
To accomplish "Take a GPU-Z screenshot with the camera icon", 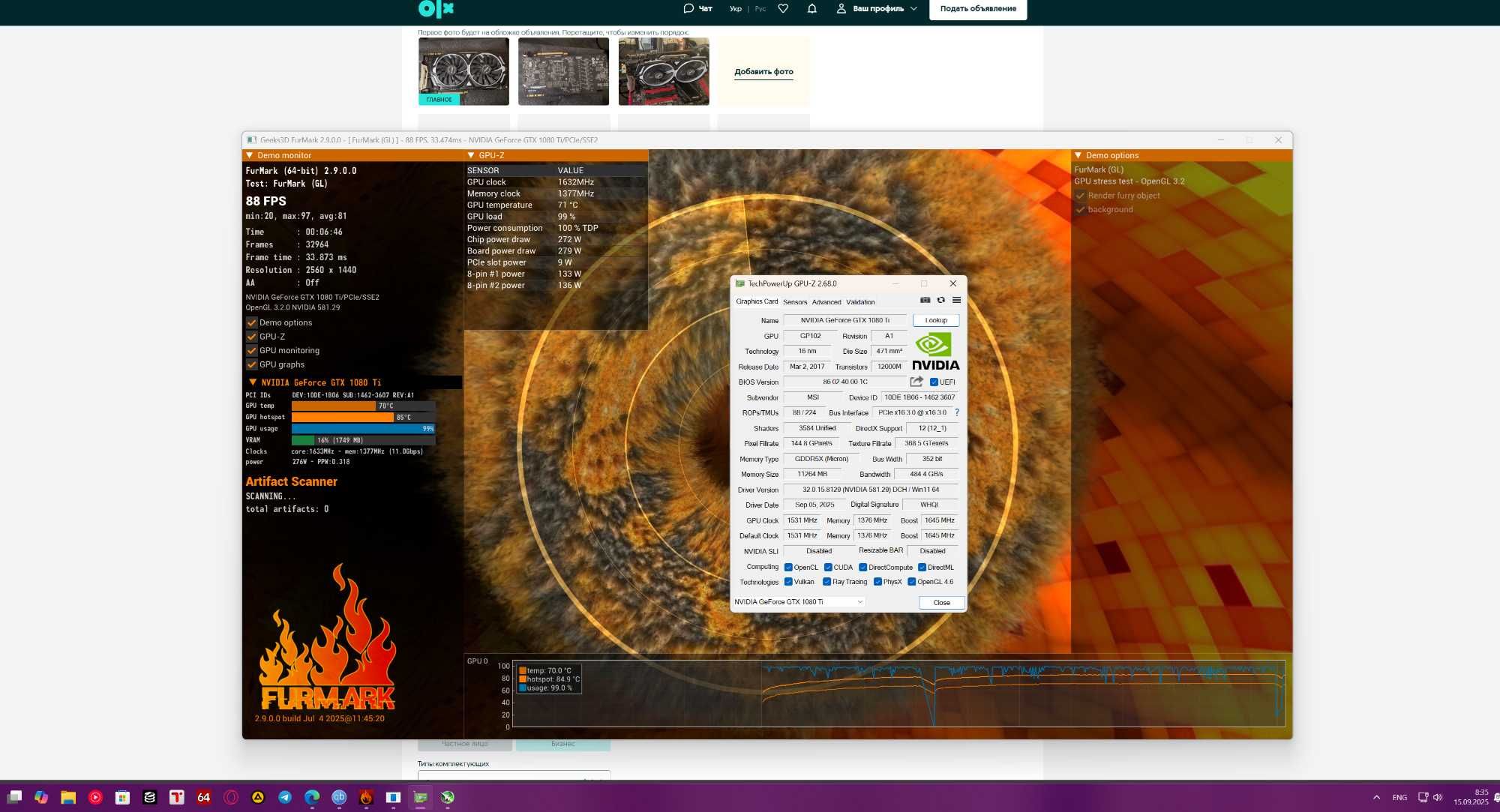I will (925, 300).
